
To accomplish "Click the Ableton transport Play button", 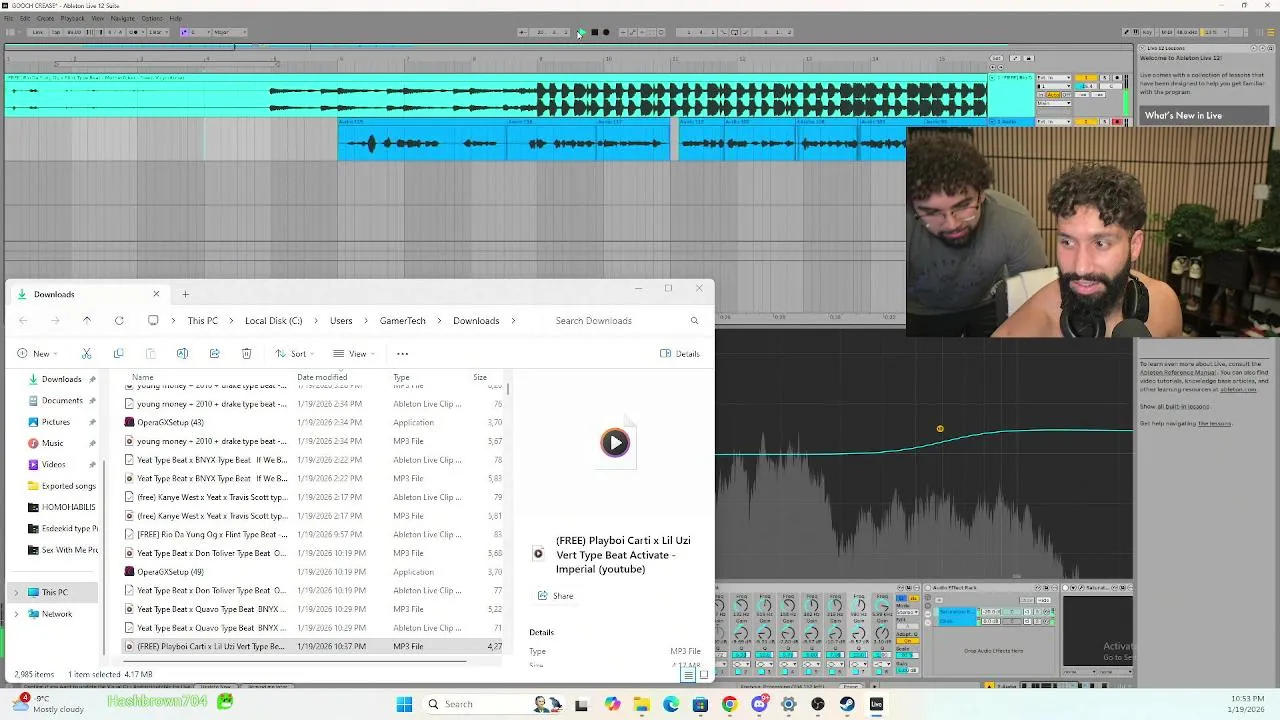I will [582, 32].
